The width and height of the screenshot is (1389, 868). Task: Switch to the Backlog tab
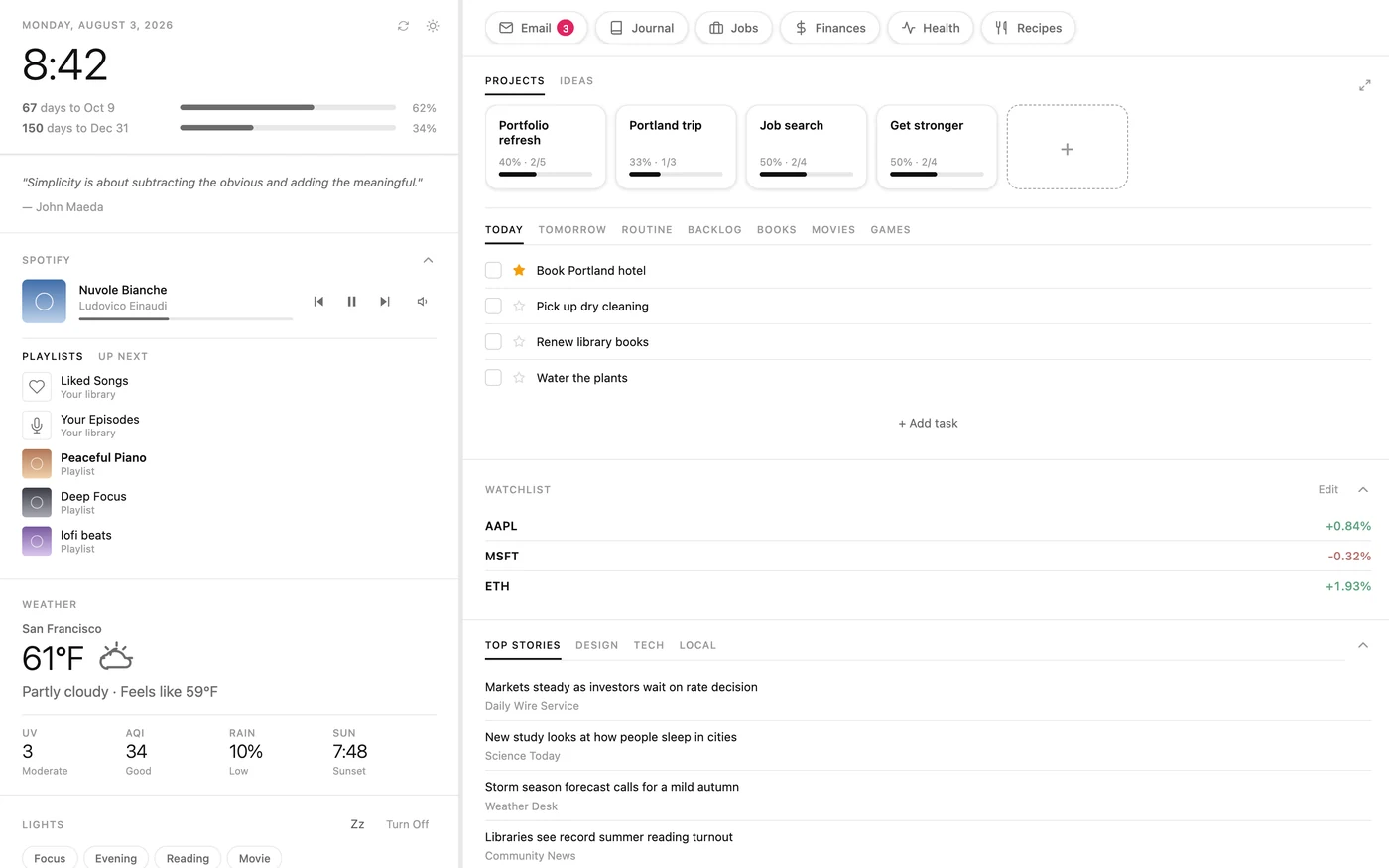(714, 230)
